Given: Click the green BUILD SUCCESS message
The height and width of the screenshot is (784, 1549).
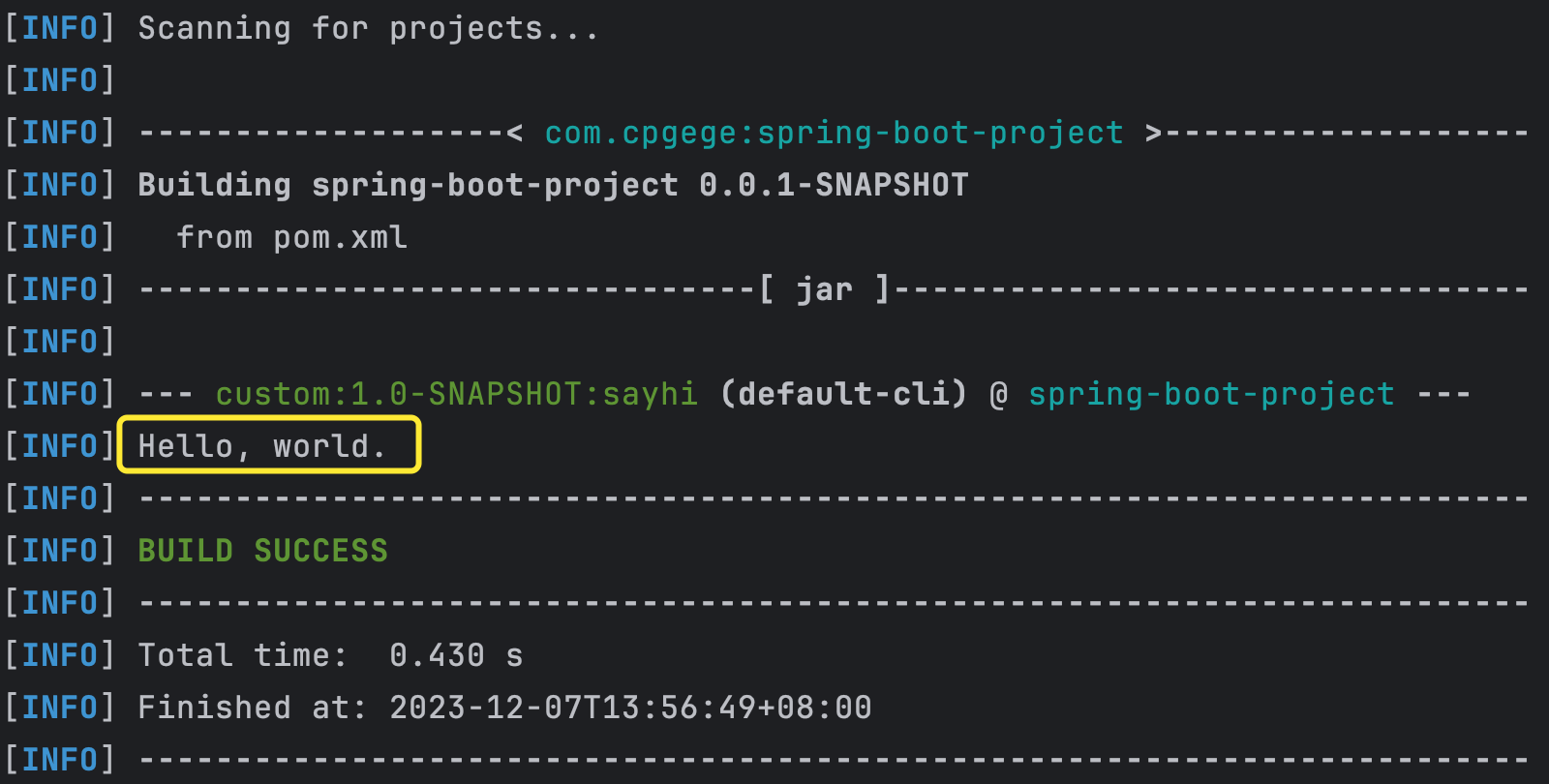Looking at the screenshot, I should coord(262,551).
